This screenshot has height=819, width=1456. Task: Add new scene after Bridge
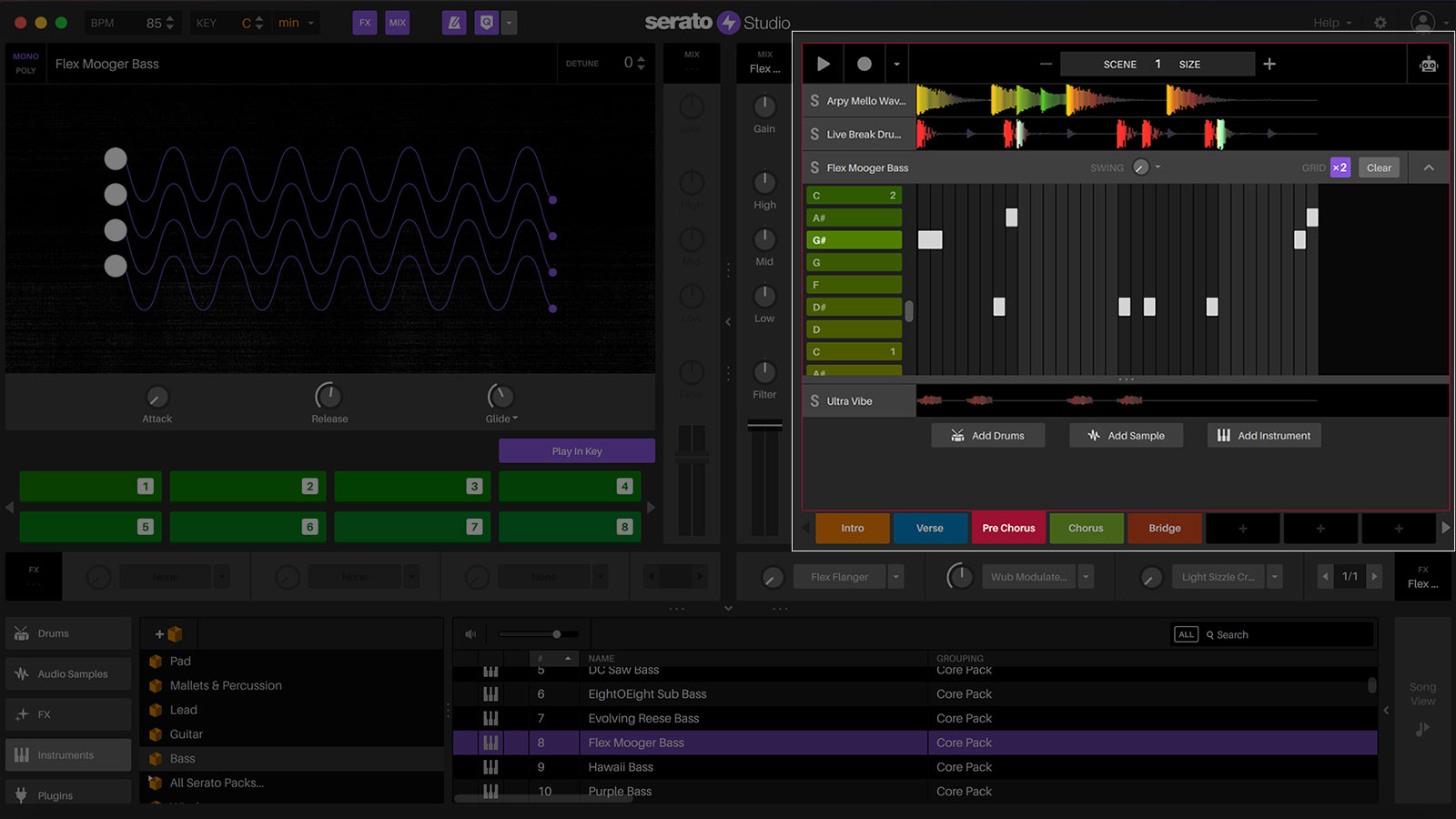pyautogui.click(x=1243, y=528)
